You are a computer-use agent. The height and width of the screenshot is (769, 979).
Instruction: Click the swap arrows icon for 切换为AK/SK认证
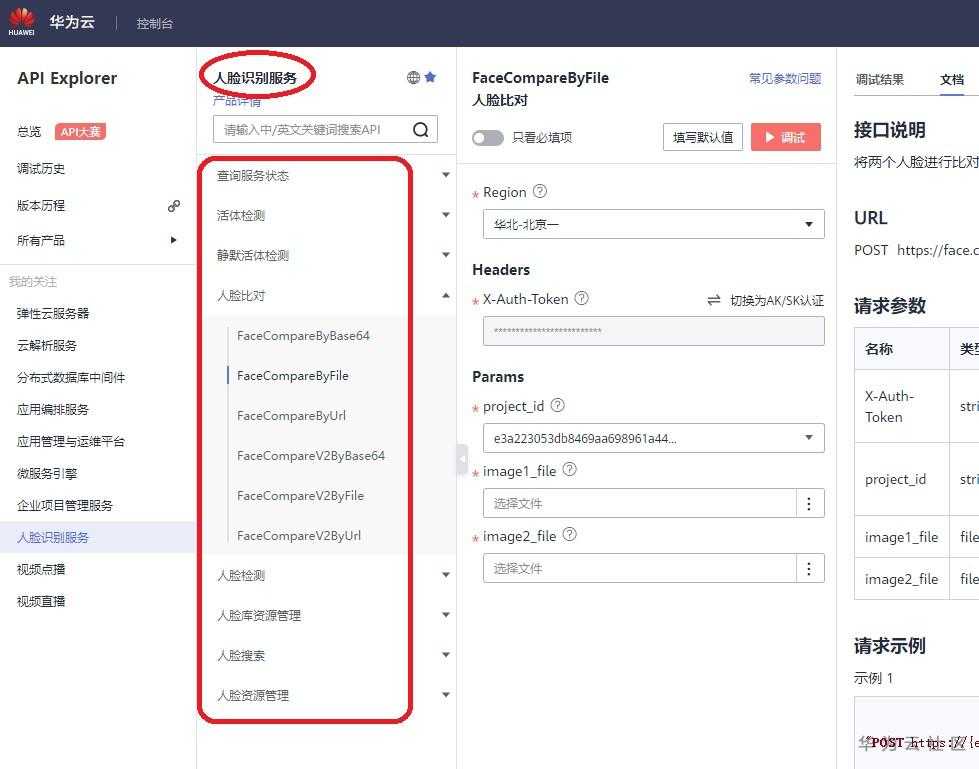coord(712,299)
